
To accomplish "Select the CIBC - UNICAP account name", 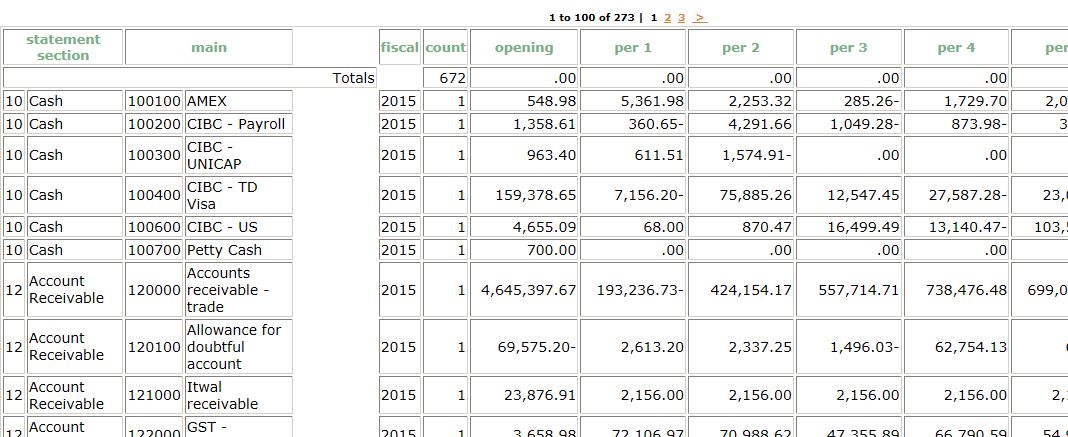I will (214, 155).
